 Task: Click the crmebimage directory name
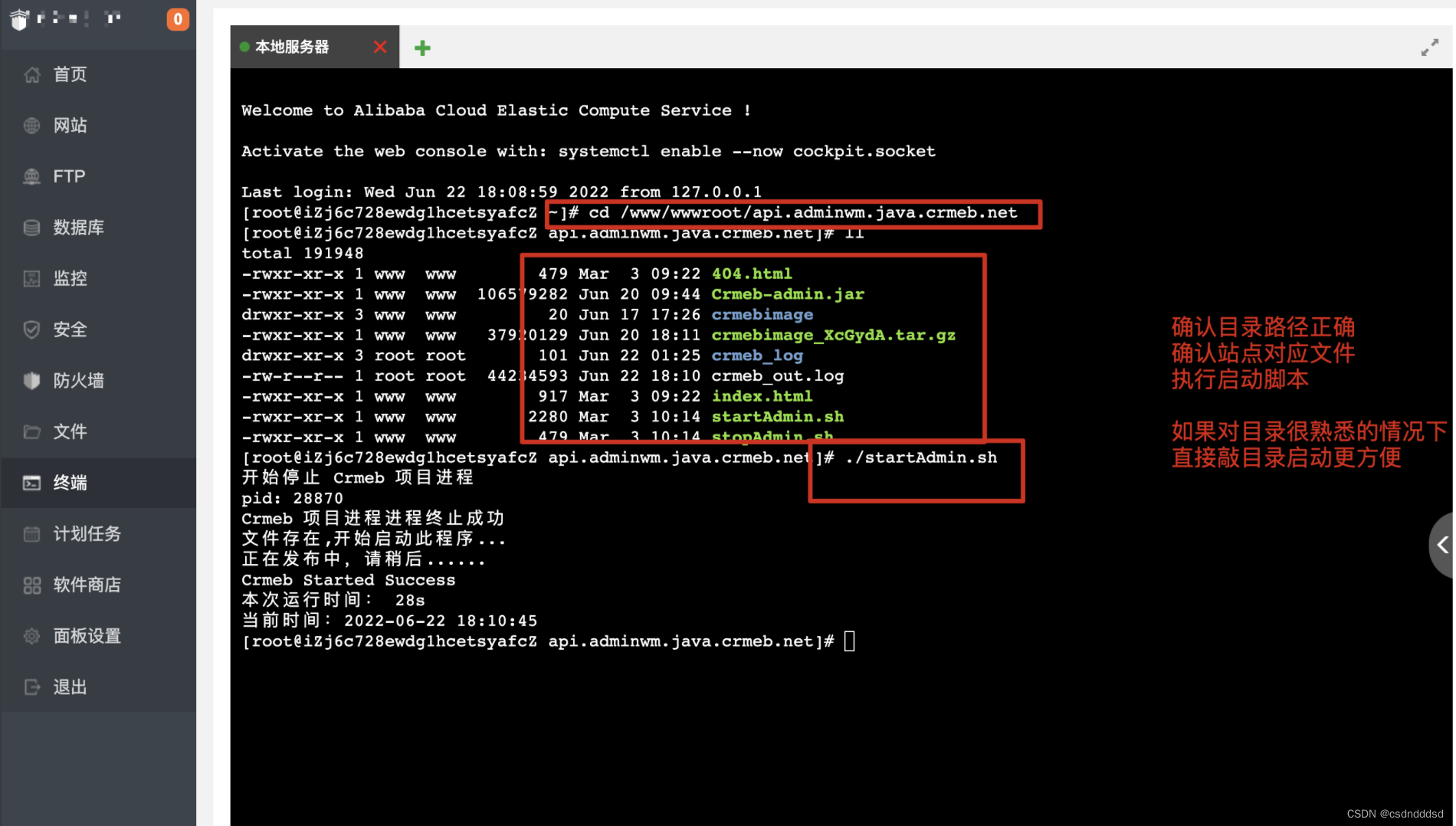click(762, 315)
